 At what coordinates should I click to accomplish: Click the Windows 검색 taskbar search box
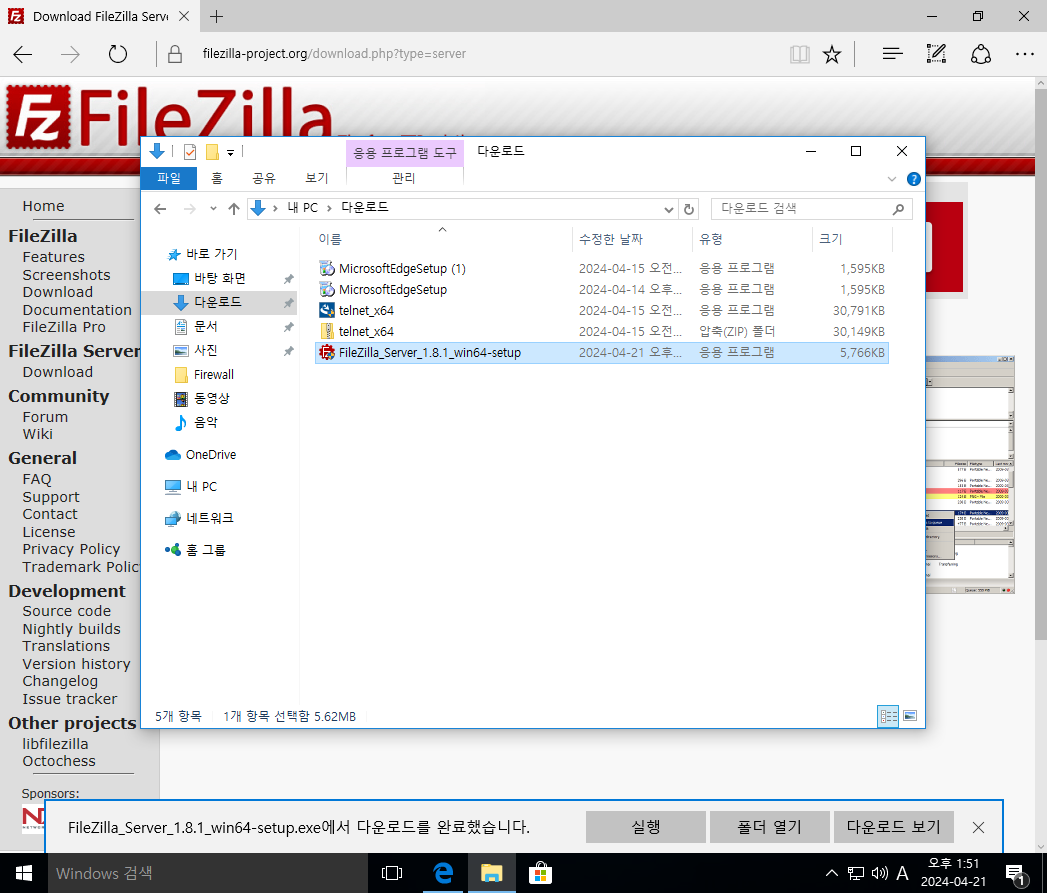pyautogui.click(x=208, y=873)
